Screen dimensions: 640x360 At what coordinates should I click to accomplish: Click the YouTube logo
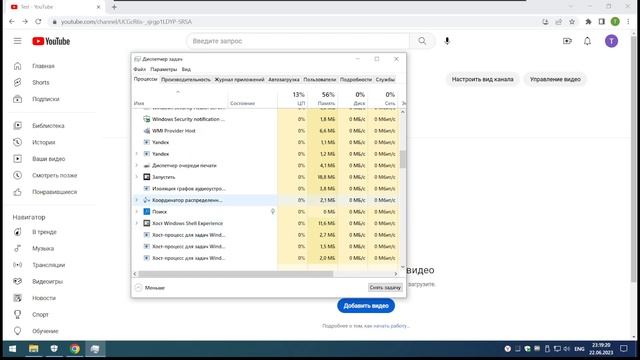pyautogui.click(x=51, y=41)
